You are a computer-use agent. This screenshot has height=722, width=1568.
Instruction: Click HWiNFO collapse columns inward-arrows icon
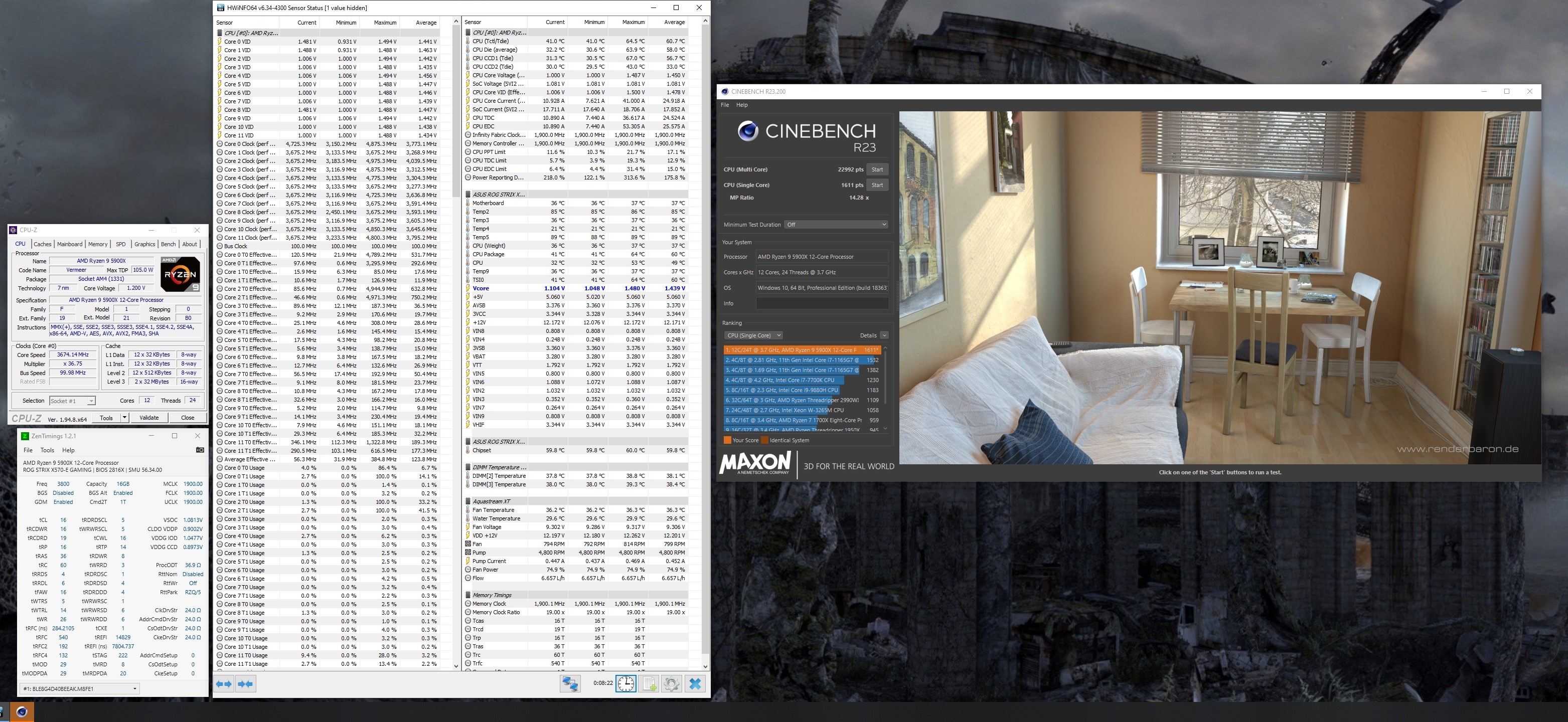click(245, 684)
